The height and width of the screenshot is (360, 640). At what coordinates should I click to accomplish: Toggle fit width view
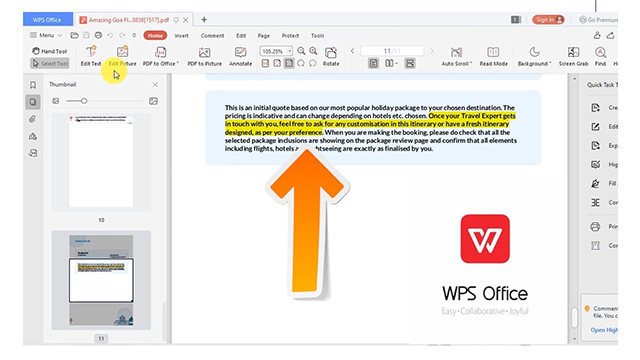coord(289,63)
